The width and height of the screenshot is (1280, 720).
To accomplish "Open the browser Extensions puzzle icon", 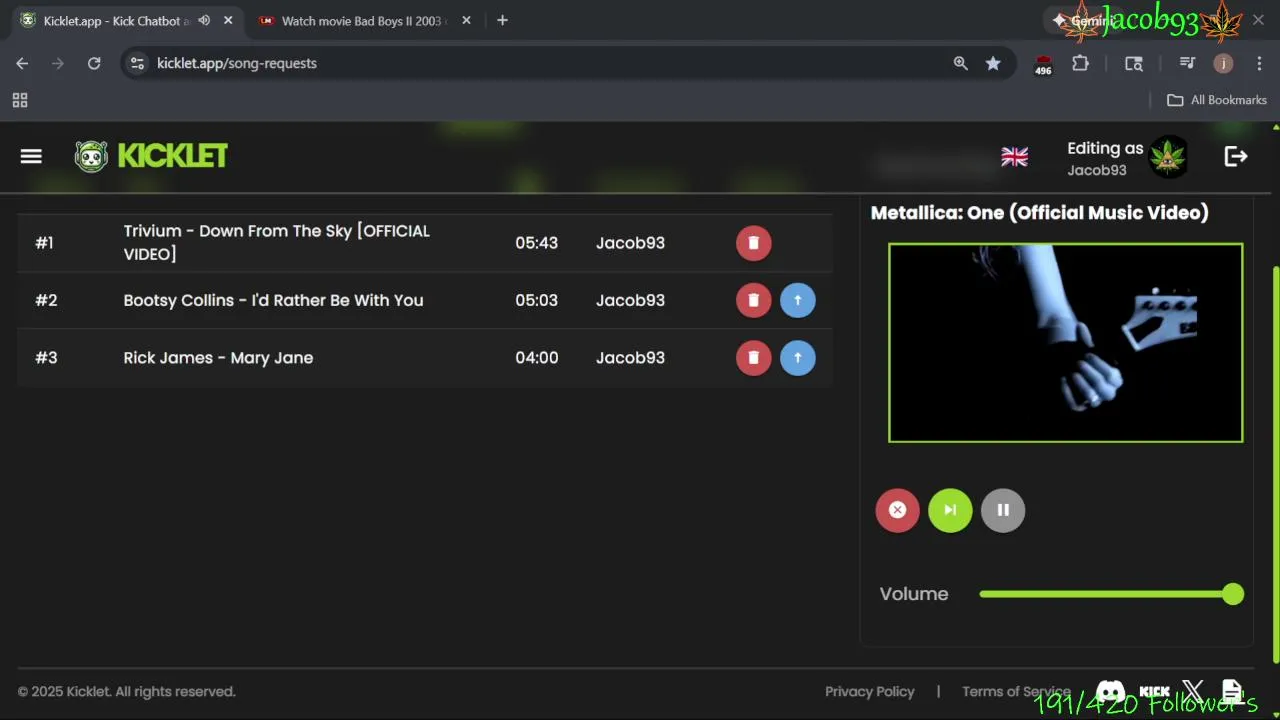I will pyautogui.click(x=1080, y=63).
